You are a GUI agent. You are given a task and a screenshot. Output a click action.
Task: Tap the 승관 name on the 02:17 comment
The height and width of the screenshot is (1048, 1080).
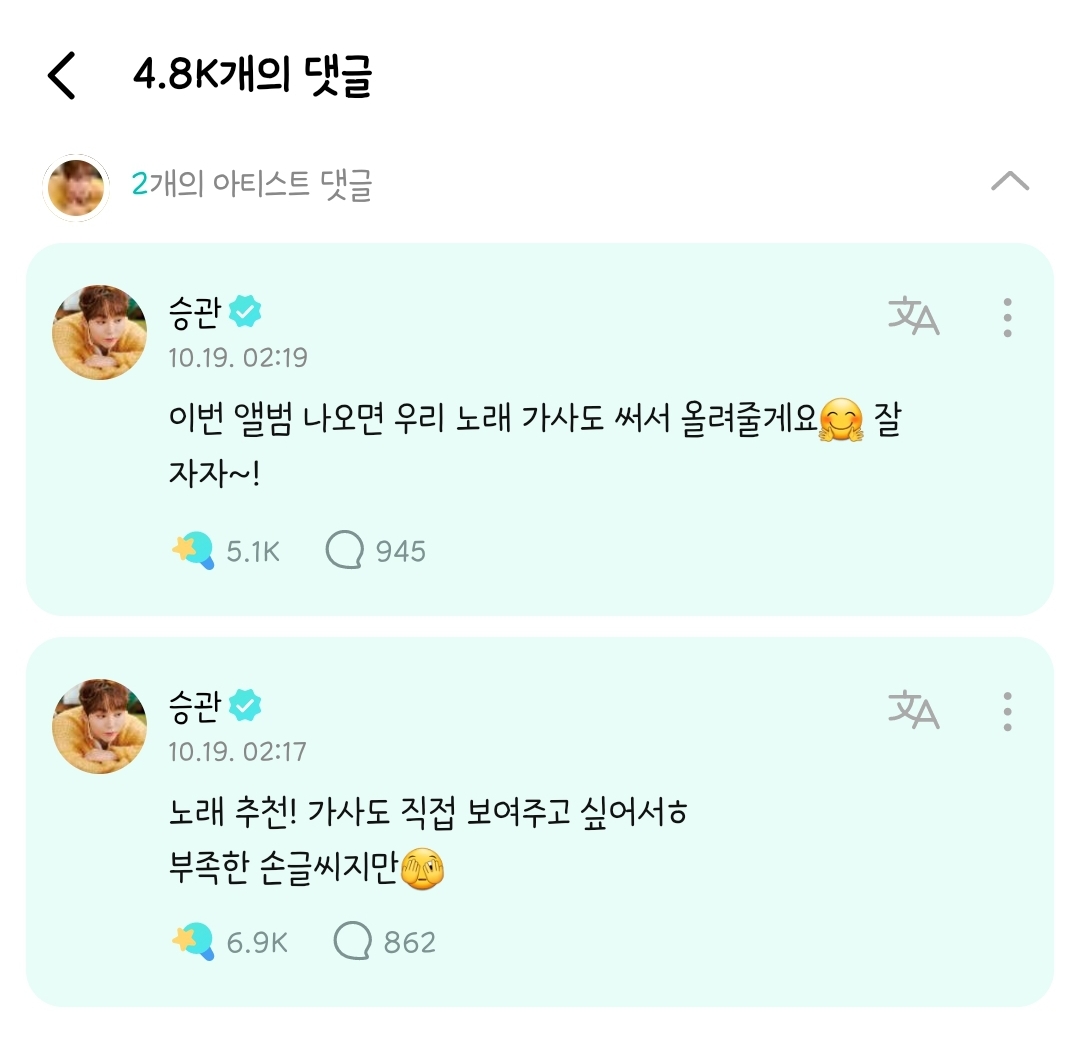point(194,707)
